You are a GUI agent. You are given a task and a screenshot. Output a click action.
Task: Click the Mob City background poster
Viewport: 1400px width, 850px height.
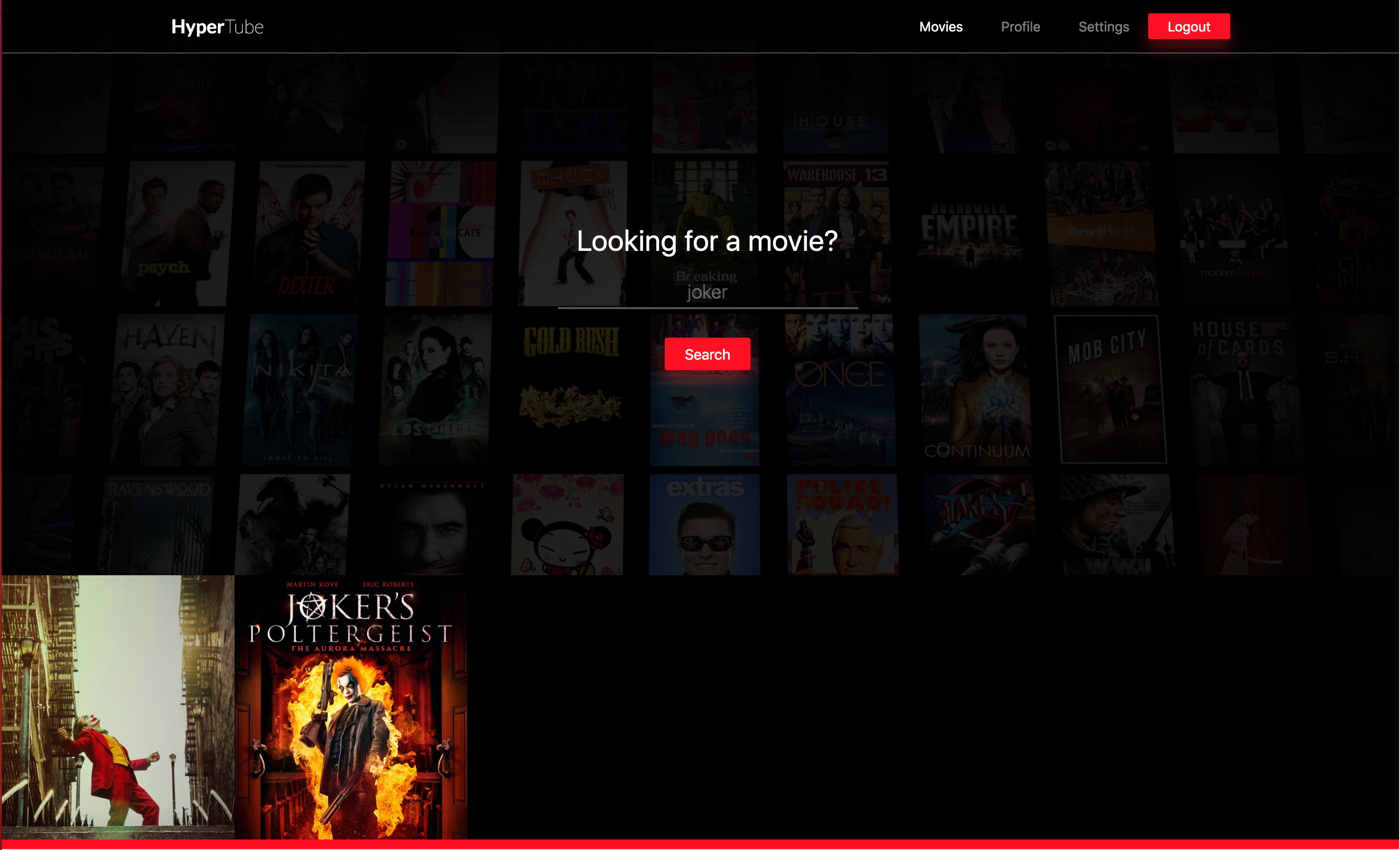click(x=1109, y=389)
